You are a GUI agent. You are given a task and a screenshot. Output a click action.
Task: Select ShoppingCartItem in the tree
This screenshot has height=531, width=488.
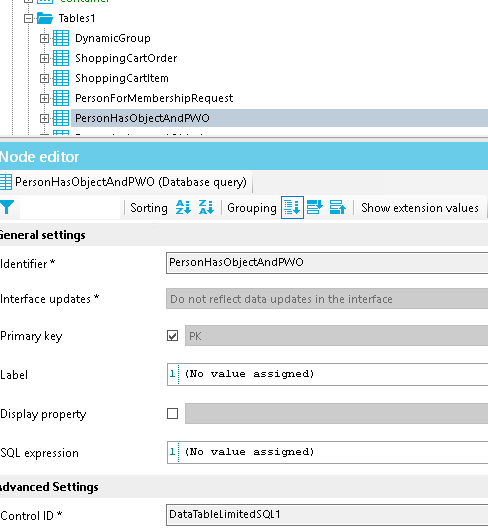click(x=122, y=78)
